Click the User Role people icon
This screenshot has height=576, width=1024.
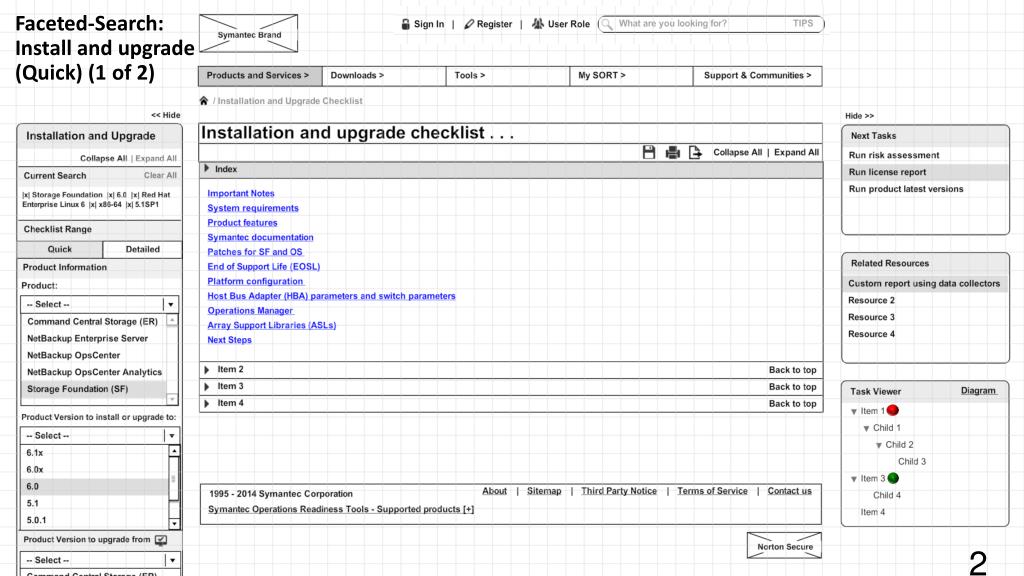click(537, 24)
